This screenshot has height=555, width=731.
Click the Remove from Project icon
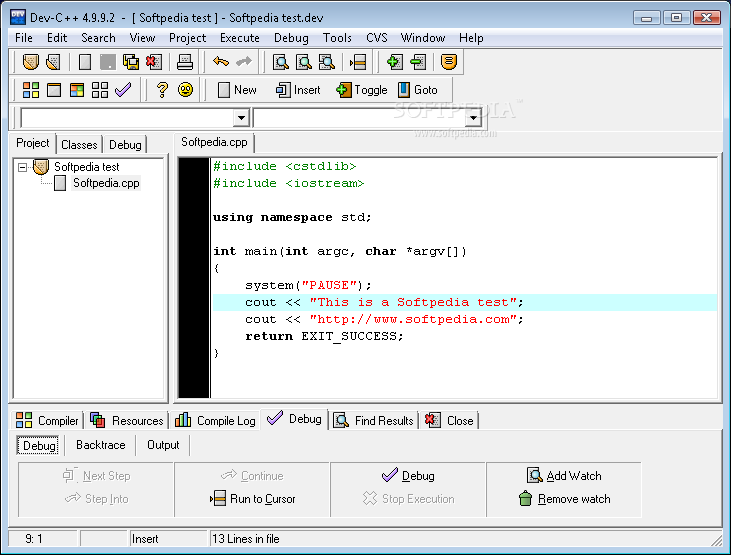(418, 62)
